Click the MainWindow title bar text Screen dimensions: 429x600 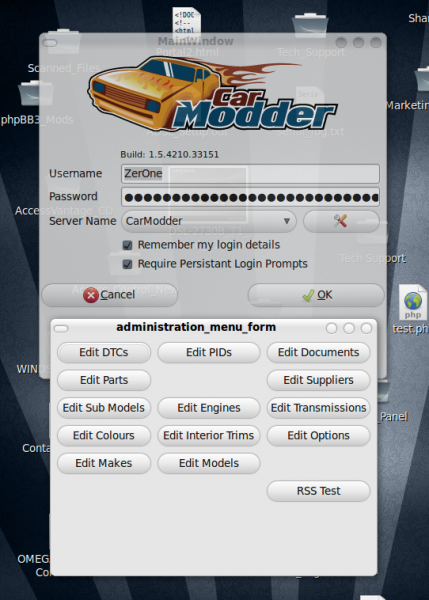coord(196,41)
